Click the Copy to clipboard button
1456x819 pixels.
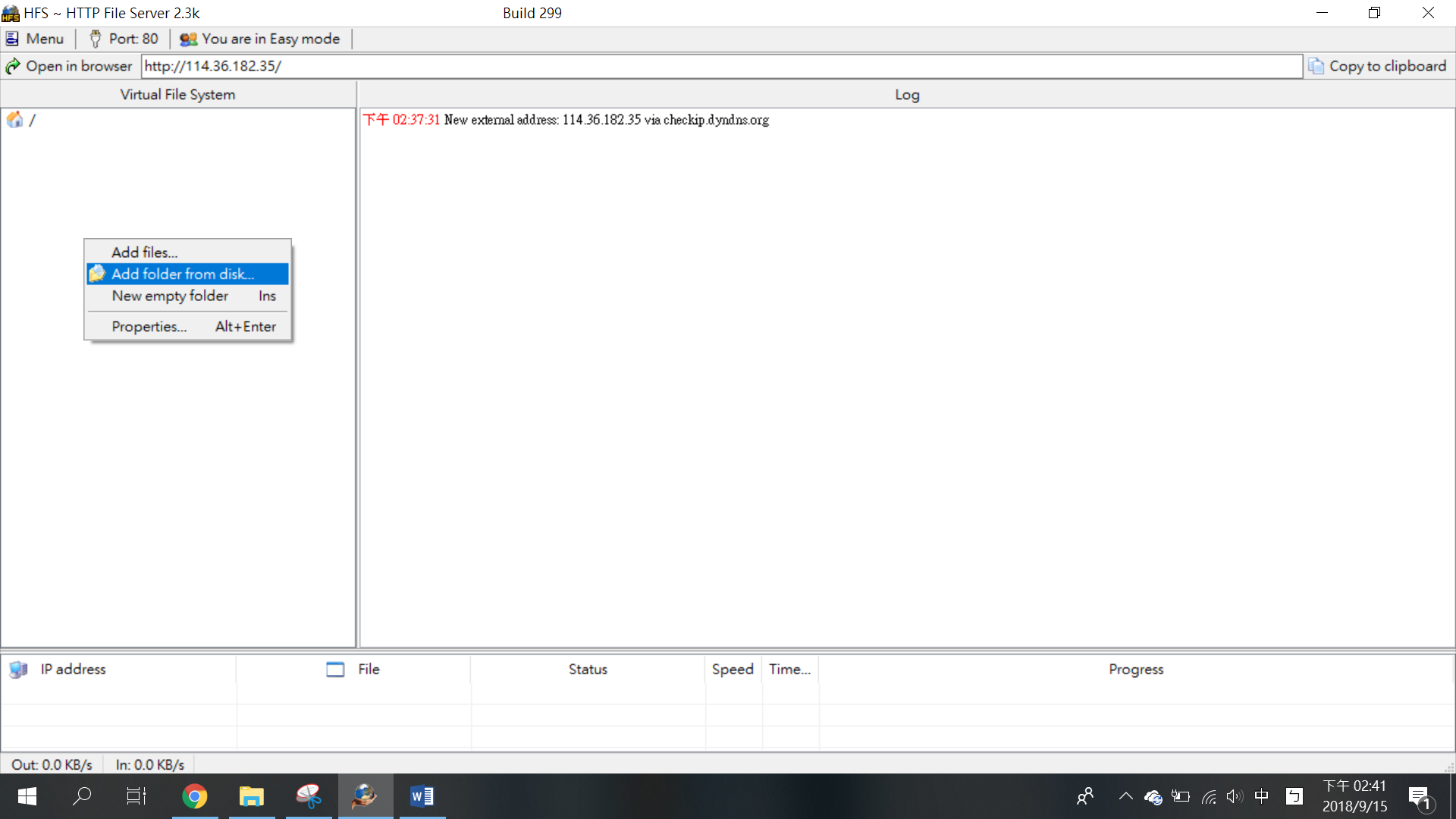click(x=1387, y=67)
